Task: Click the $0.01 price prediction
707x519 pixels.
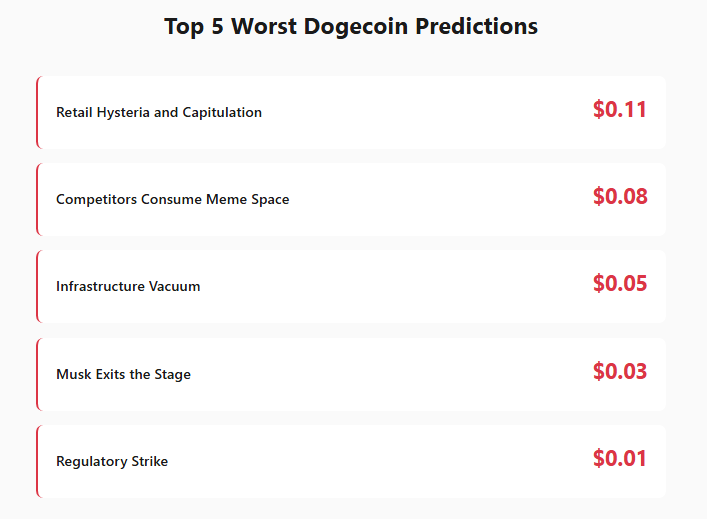Action: coord(619,459)
